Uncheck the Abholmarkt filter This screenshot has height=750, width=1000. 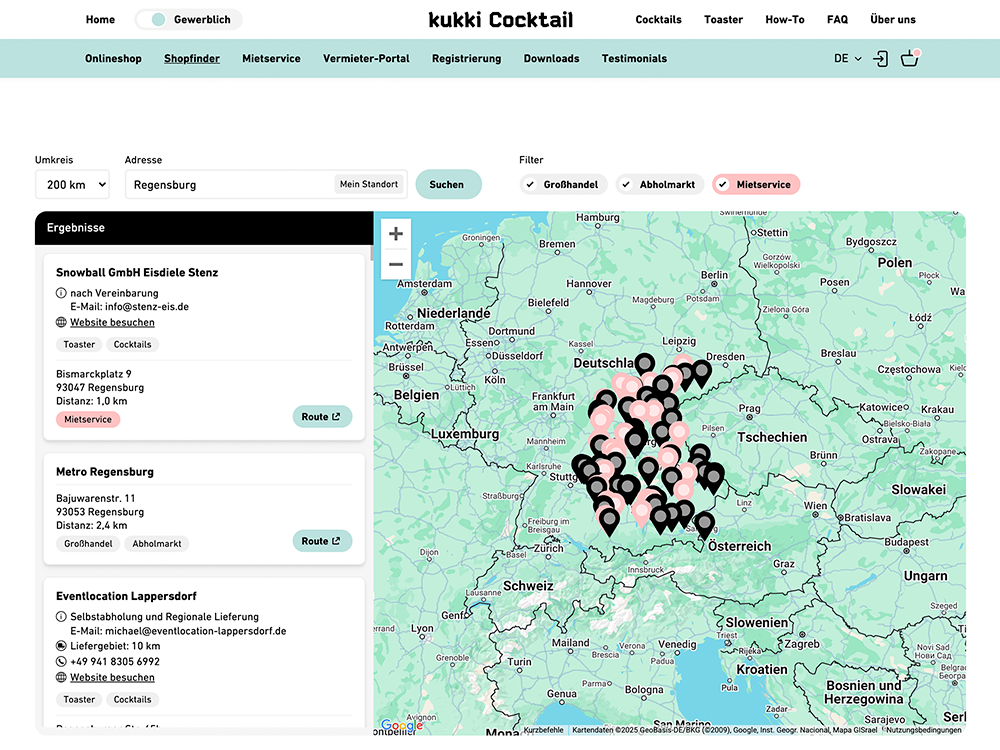[657, 185]
